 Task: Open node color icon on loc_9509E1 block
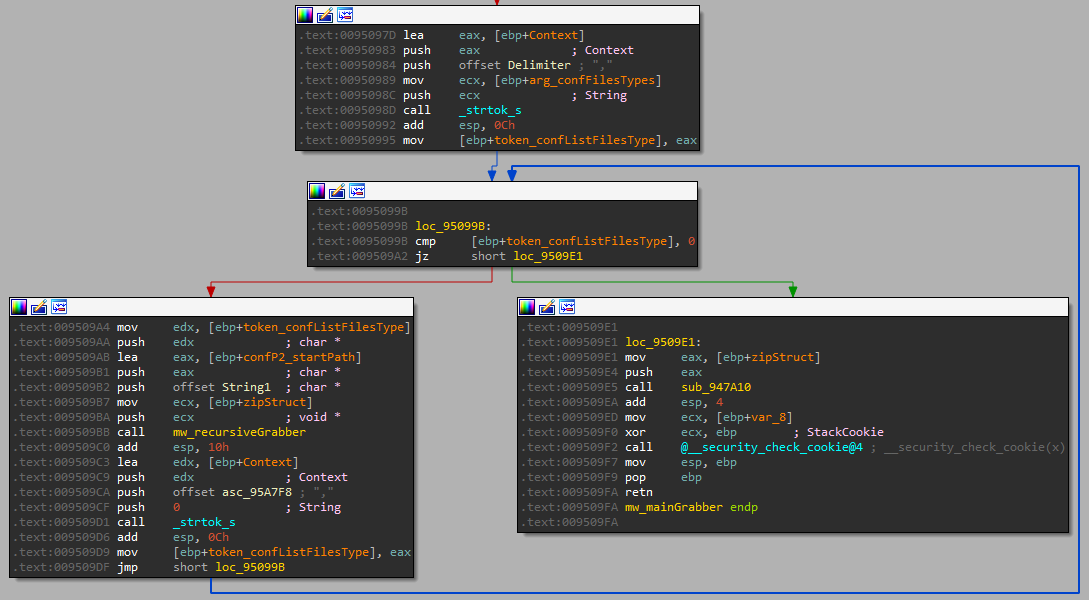[x=527, y=307]
